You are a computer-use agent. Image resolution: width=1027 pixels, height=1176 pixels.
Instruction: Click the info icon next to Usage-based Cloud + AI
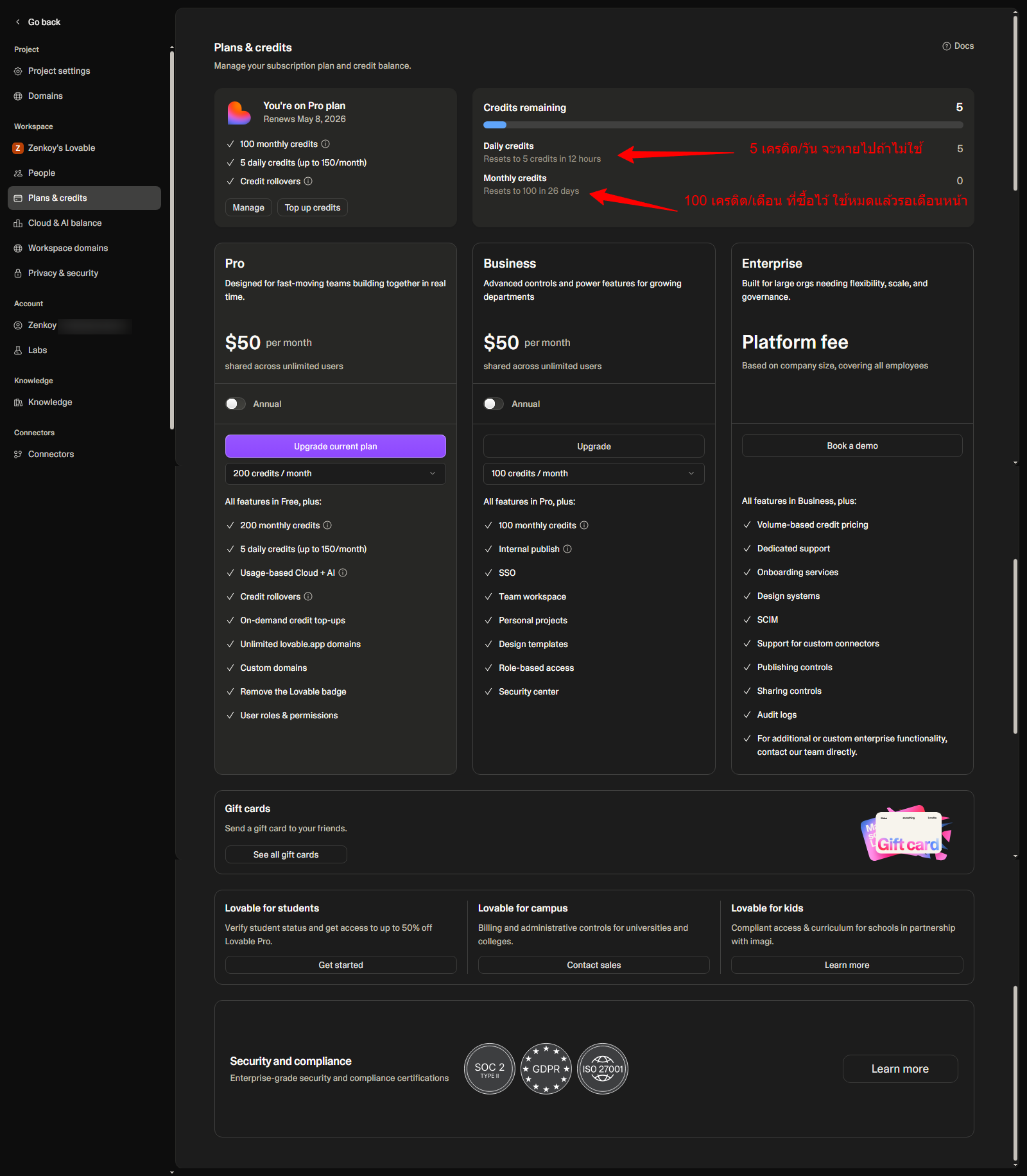click(x=343, y=573)
